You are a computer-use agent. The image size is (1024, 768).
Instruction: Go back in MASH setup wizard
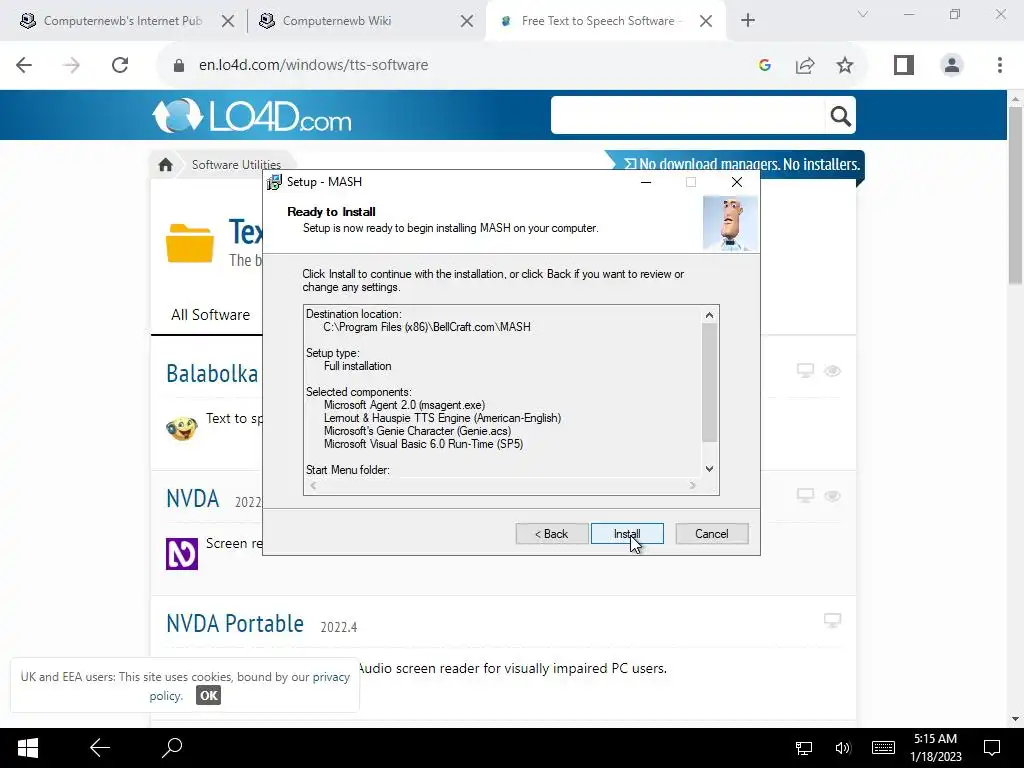551,534
